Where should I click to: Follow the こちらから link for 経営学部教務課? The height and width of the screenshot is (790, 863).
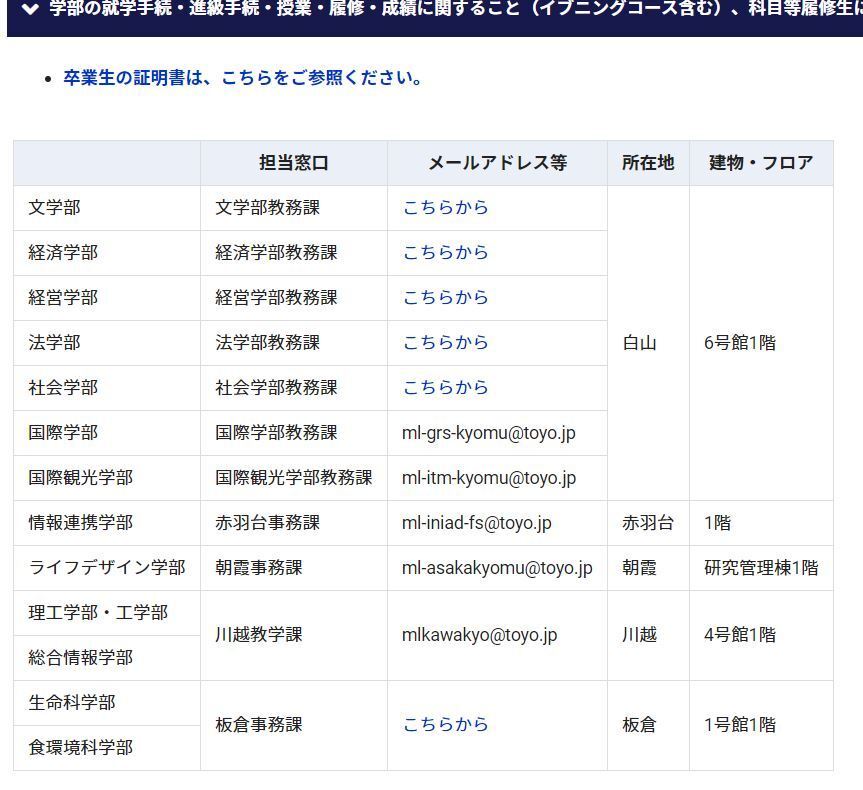[445, 298]
